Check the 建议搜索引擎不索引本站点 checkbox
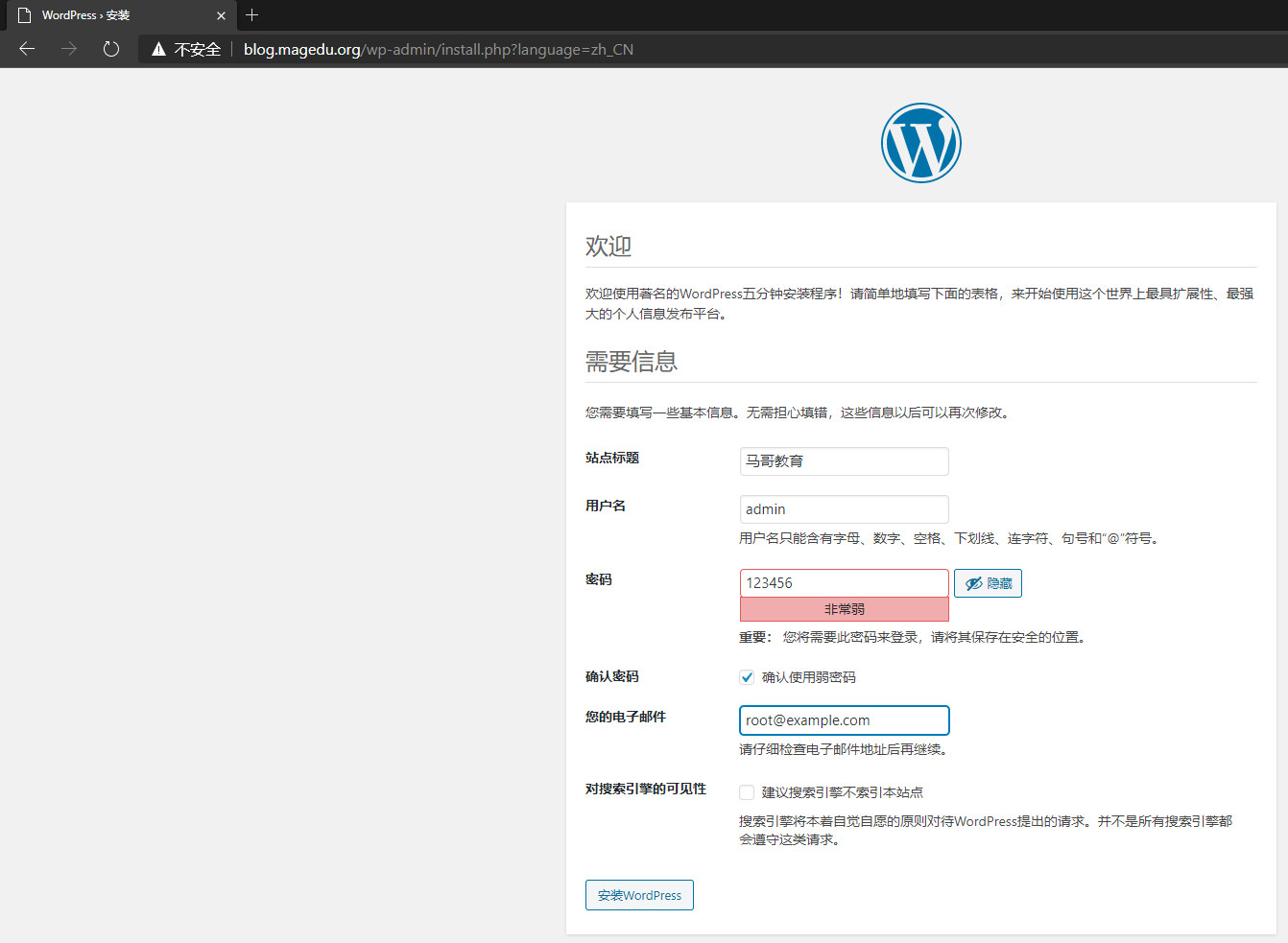 click(x=747, y=792)
